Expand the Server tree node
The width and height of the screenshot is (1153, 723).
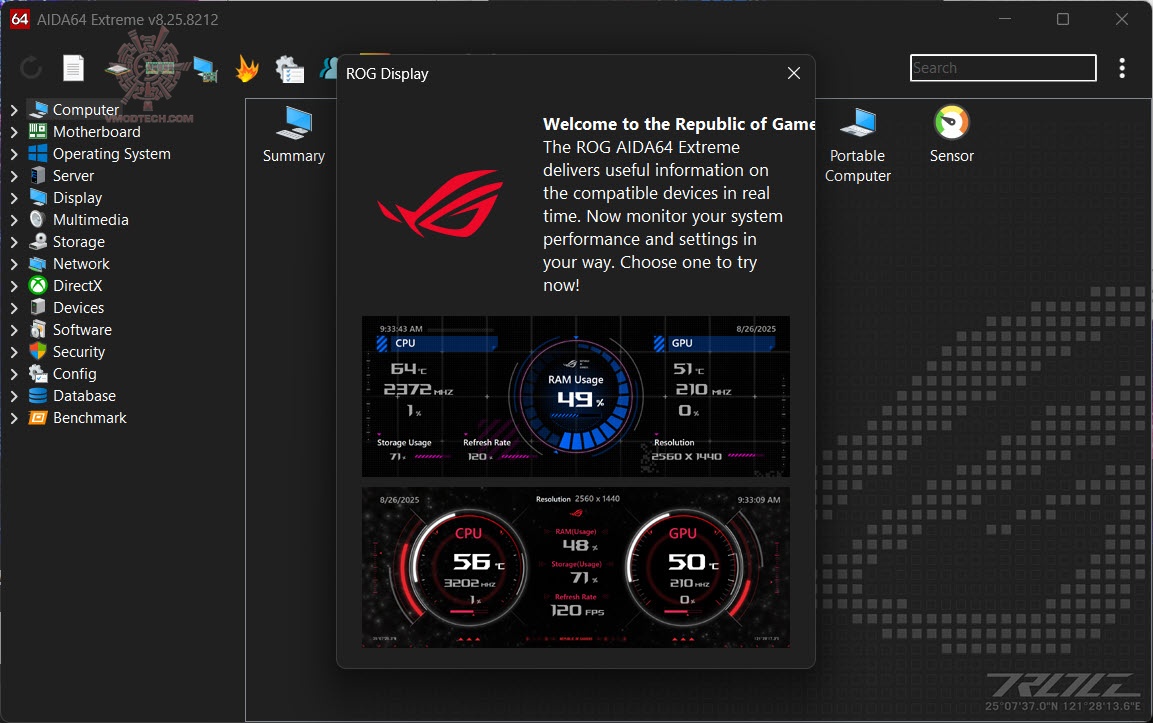14,176
